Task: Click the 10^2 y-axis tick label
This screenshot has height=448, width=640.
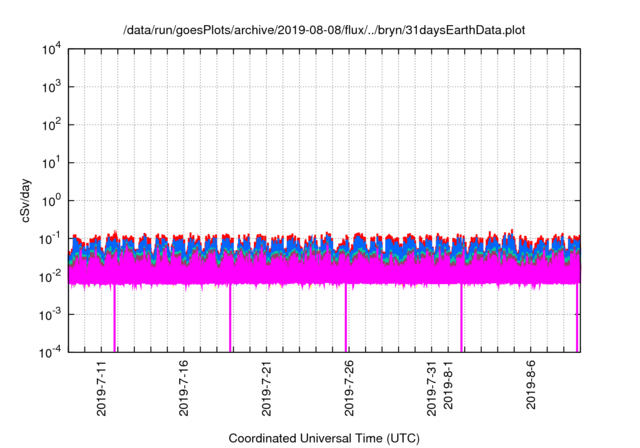Action: click(51, 125)
